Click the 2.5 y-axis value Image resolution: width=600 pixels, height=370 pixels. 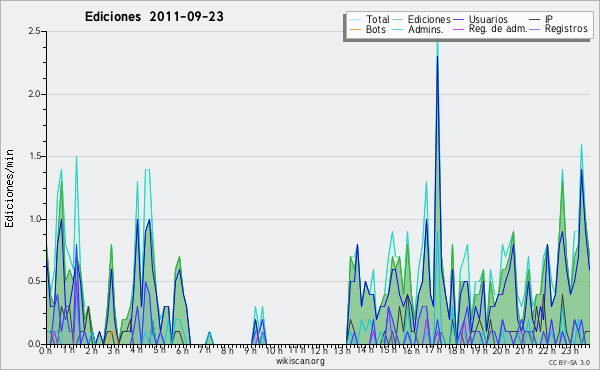[x=34, y=31]
